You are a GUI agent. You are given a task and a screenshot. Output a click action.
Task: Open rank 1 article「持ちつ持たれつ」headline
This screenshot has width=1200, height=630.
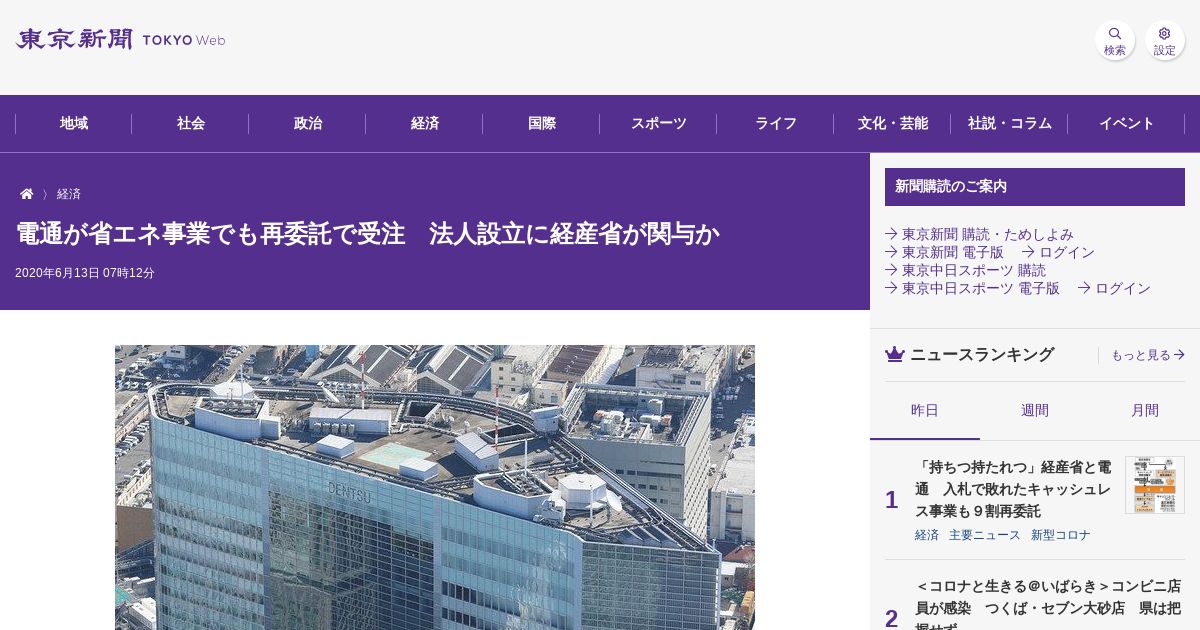[x=1013, y=489]
